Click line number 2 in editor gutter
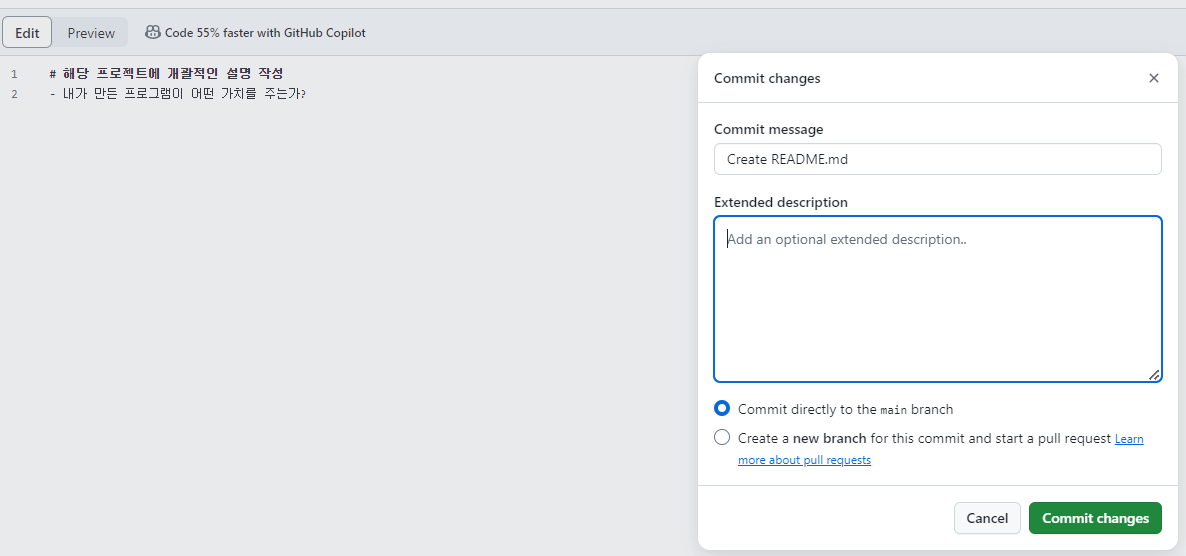This screenshot has height=556, width=1186. (x=14, y=94)
